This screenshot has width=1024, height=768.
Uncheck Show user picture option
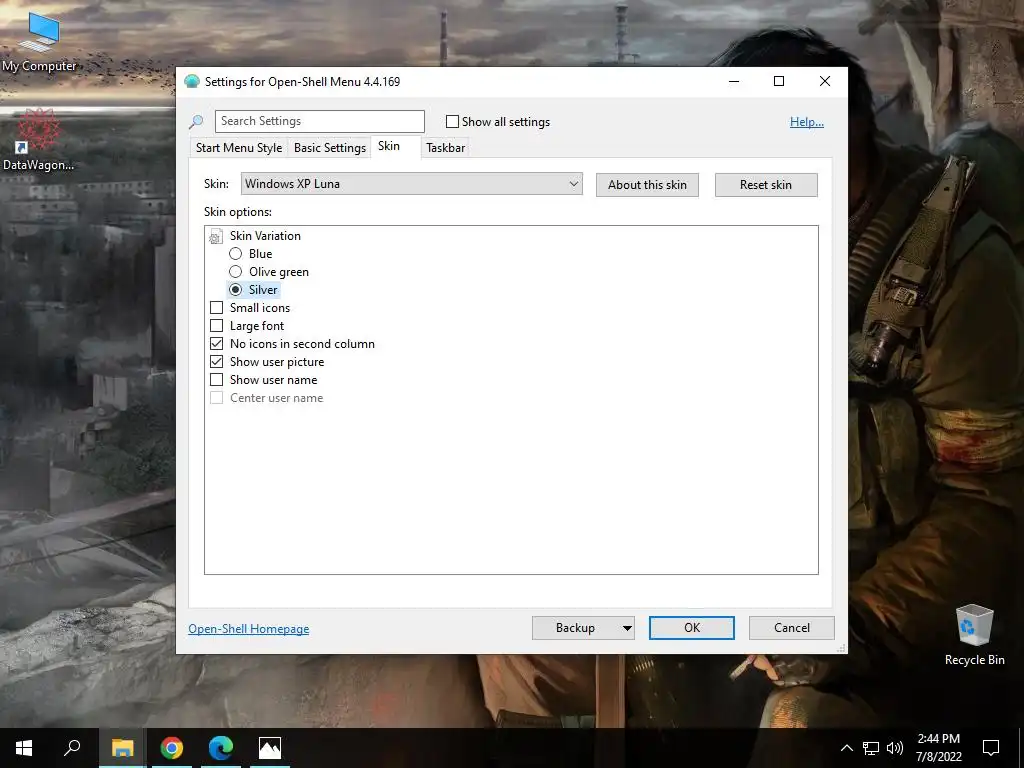click(x=216, y=362)
